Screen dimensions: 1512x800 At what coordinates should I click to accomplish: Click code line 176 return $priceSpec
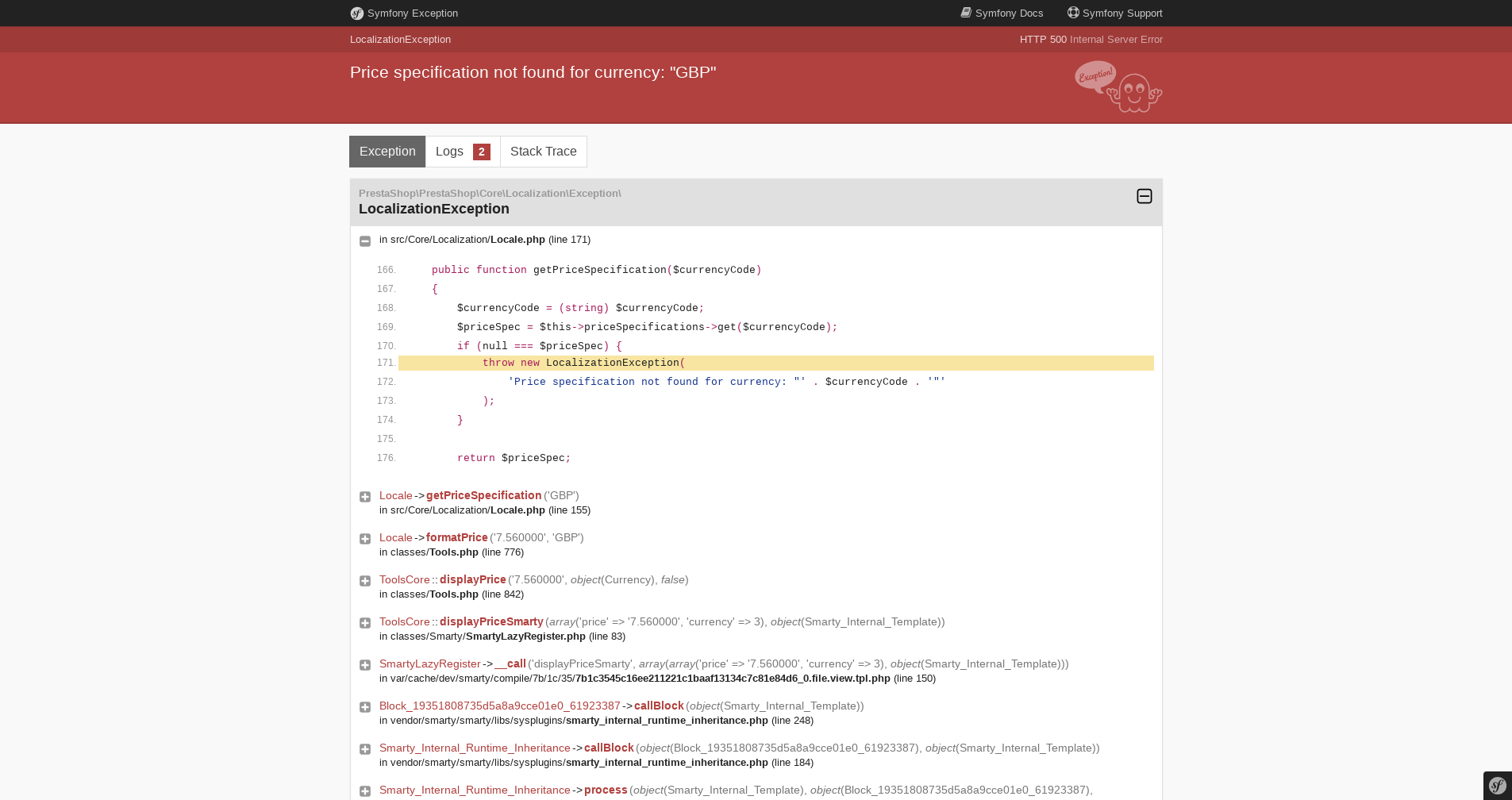[514, 458]
